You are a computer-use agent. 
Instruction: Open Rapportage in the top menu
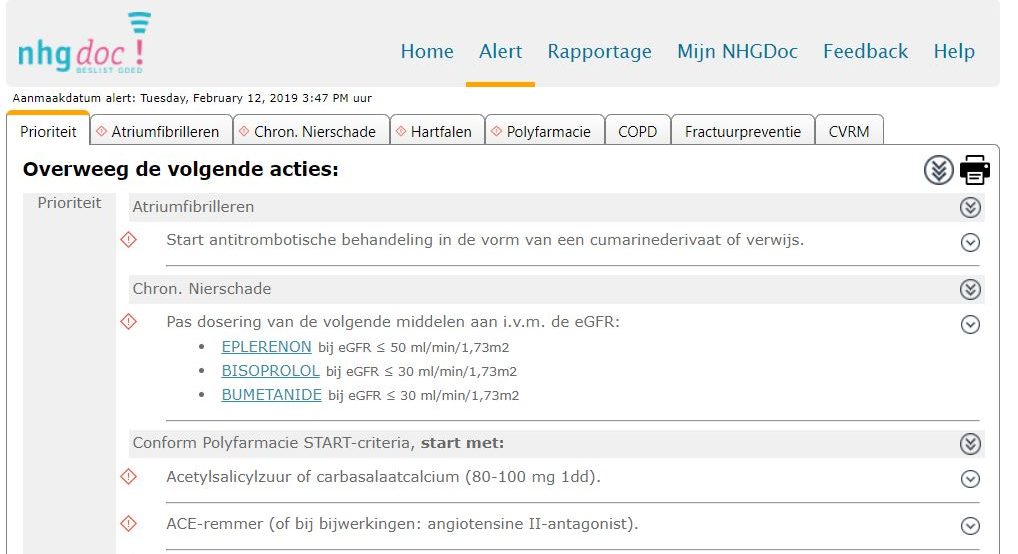click(x=599, y=52)
